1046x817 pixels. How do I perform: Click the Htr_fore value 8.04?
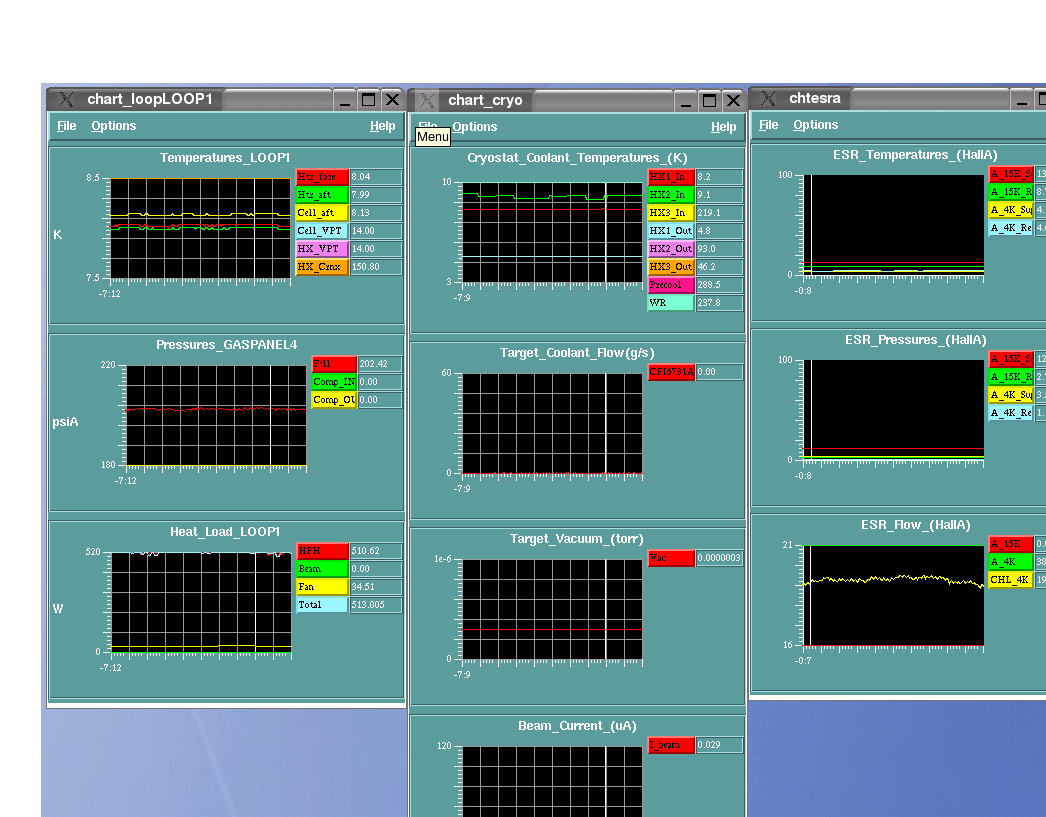[x=376, y=177]
